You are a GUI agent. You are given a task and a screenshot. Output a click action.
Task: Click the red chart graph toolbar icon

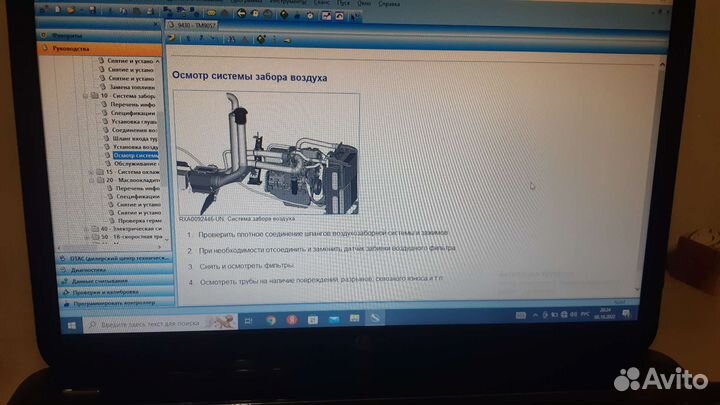point(326,16)
